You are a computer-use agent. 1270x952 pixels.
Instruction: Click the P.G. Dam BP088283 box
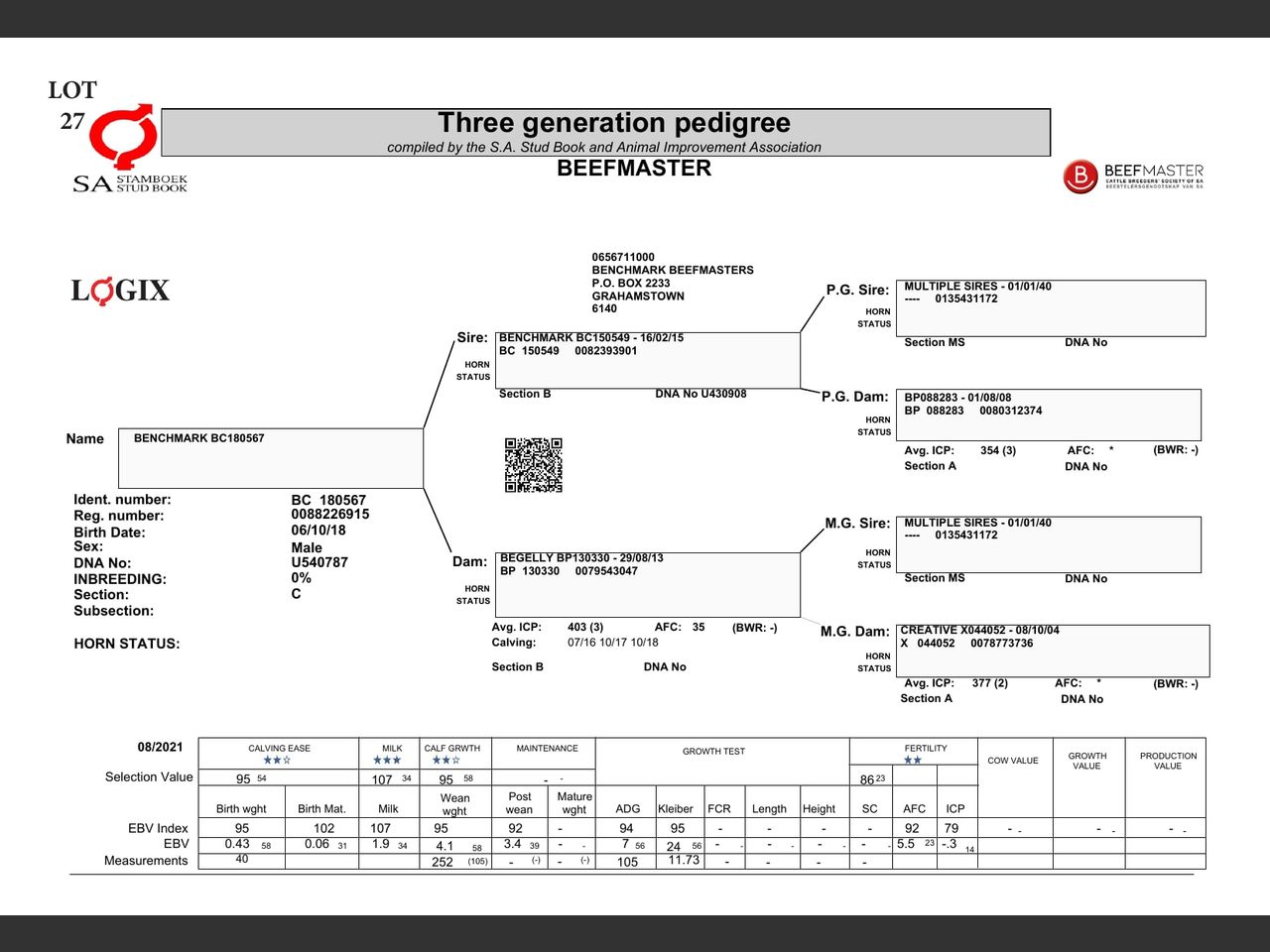coord(1048,415)
